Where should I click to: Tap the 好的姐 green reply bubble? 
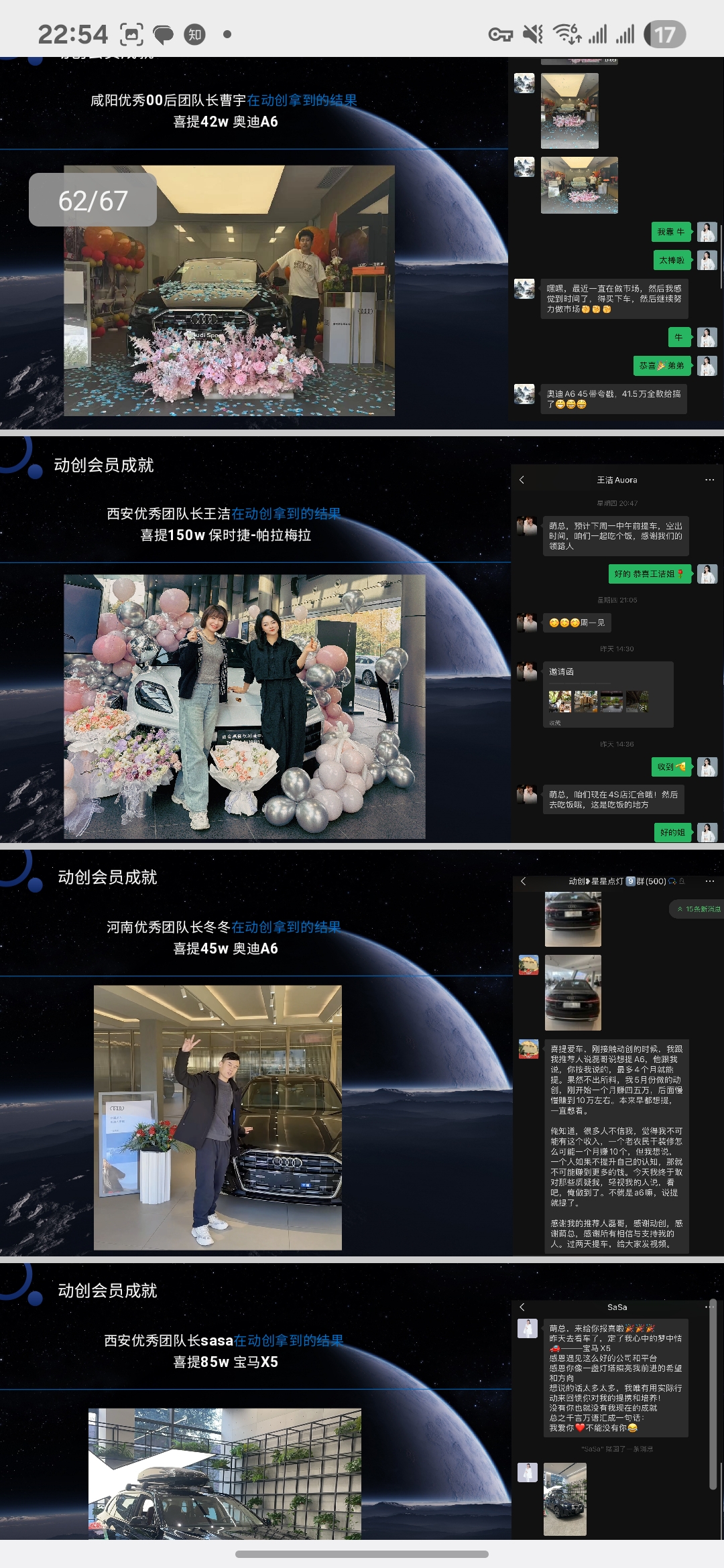point(673,832)
